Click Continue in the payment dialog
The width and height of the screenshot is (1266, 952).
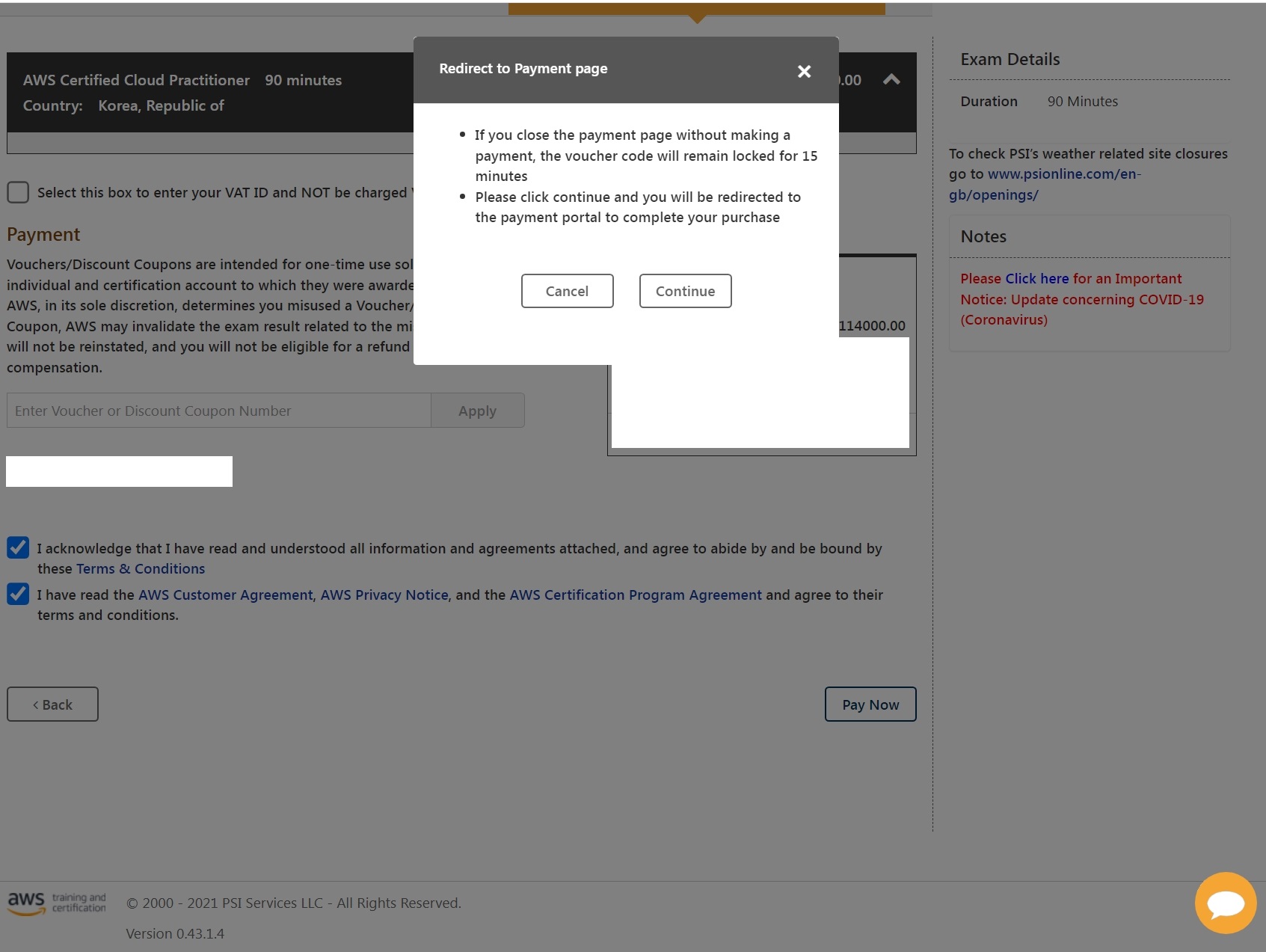685,291
